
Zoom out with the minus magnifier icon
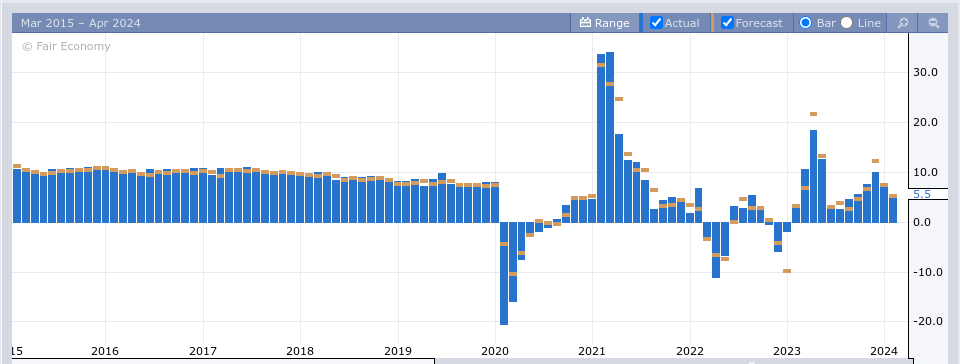click(x=934, y=23)
